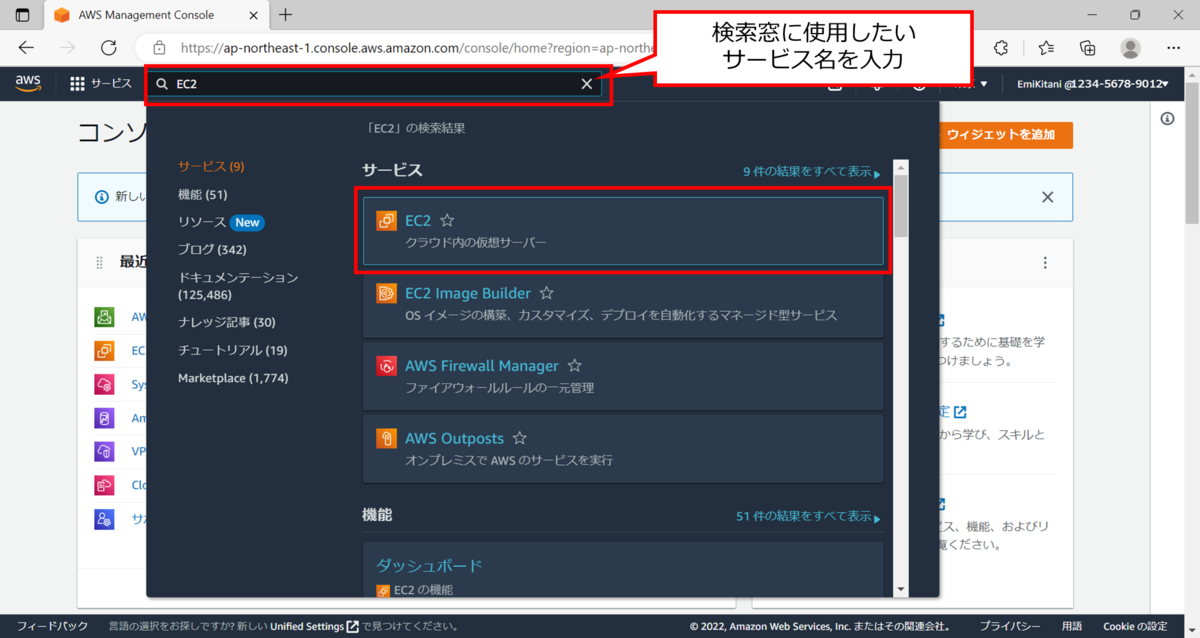This screenshot has height=638, width=1200.
Task: Clear the EC2 search with X
Action: pos(587,84)
